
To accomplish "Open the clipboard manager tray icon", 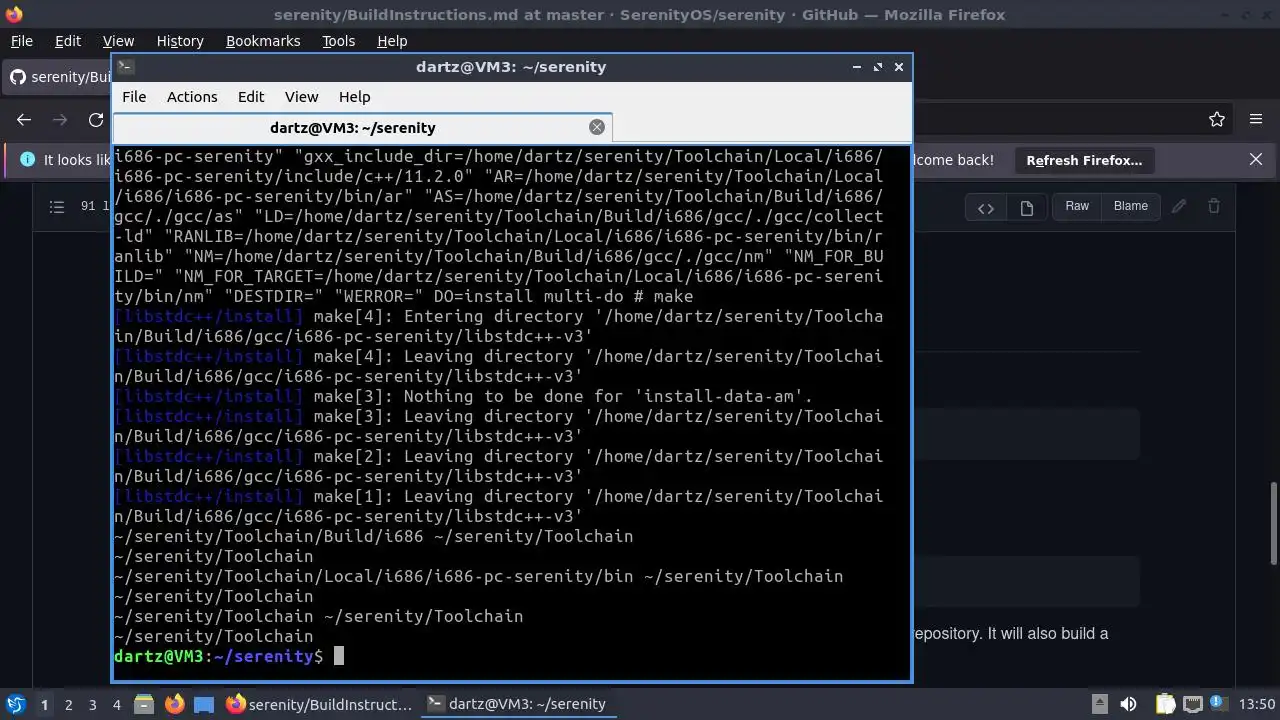I will tap(1164, 704).
